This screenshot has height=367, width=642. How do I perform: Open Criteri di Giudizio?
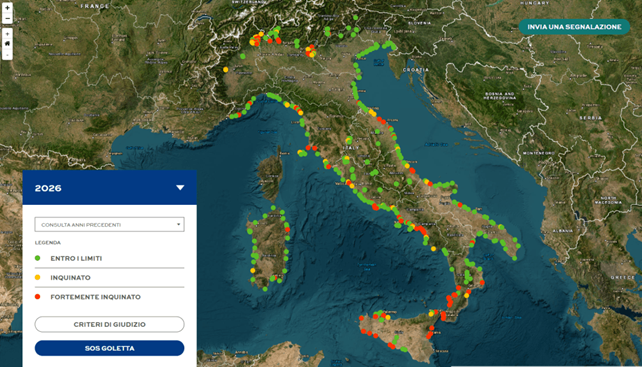[109, 324]
